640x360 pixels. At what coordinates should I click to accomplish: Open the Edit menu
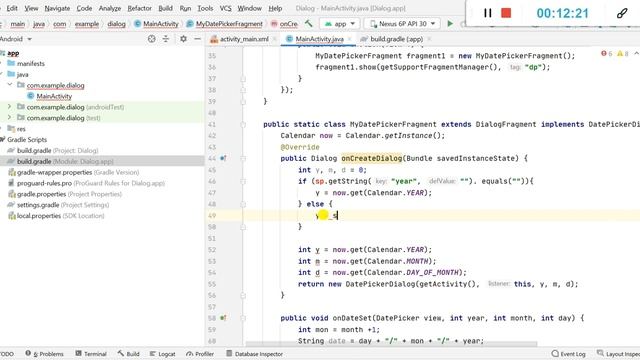click(11, 8)
